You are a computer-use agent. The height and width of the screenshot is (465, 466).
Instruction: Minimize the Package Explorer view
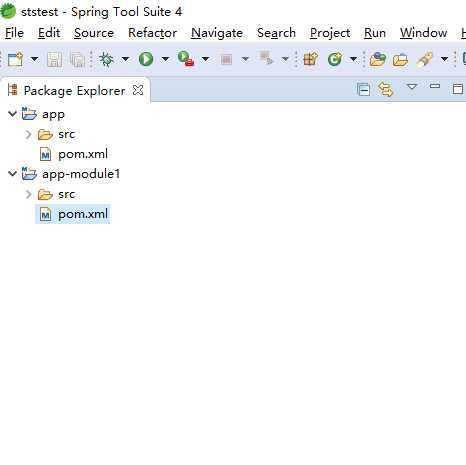[x=435, y=86]
